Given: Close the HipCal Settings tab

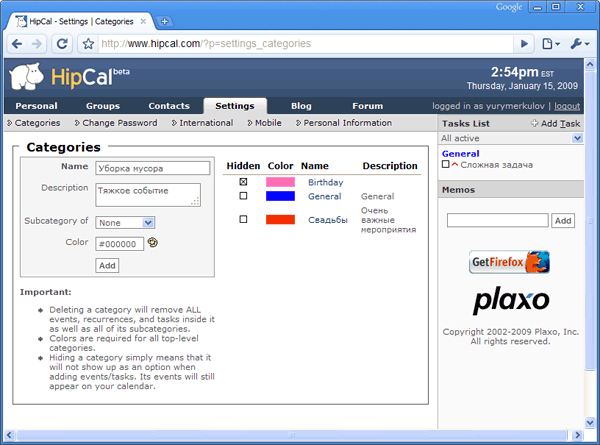Looking at the screenshot, I should (143, 21).
